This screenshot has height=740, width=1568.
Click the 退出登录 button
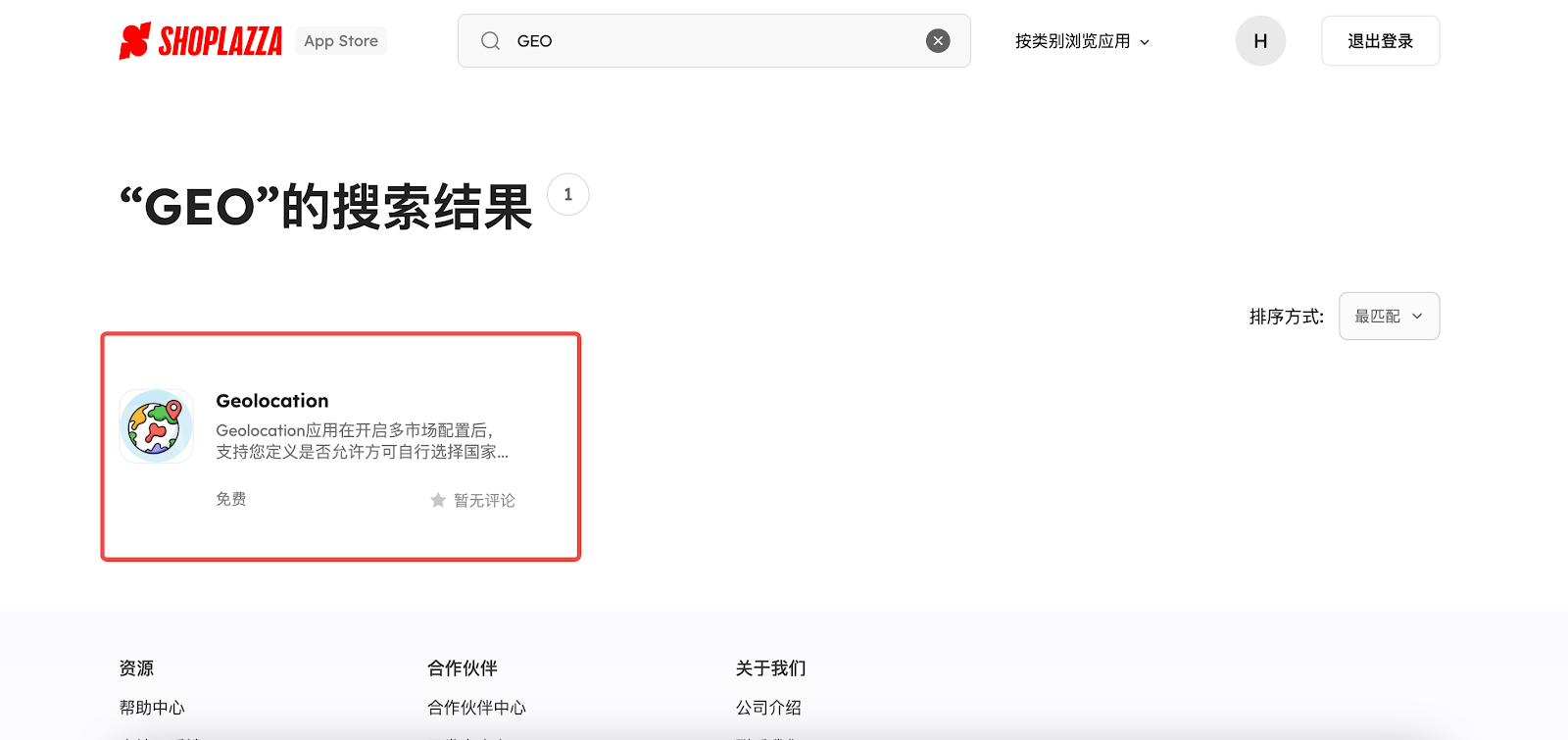[x=1380, y=41]
